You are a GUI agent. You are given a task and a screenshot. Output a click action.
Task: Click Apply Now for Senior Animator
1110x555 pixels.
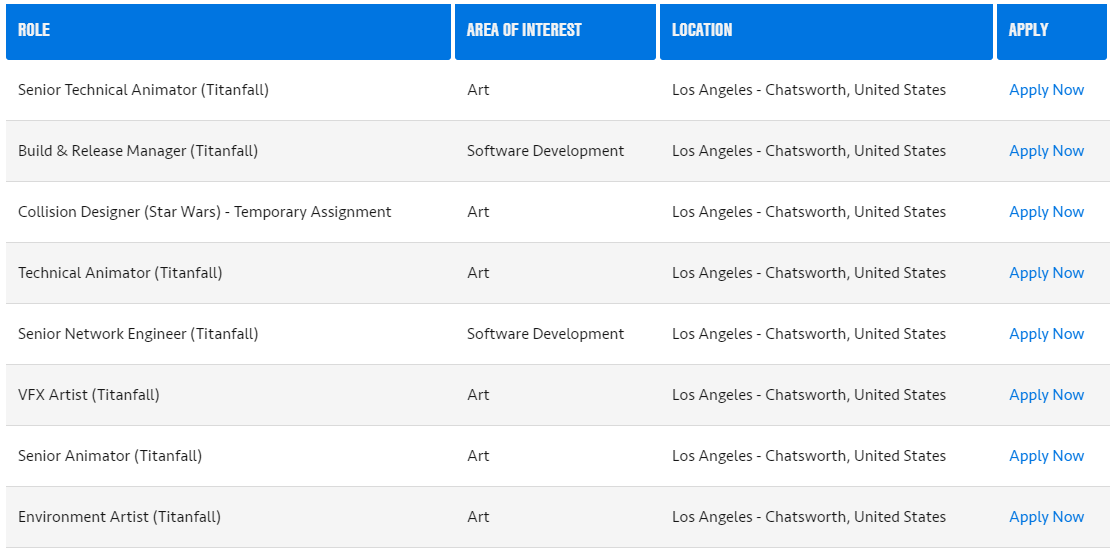click(1046, 456)
